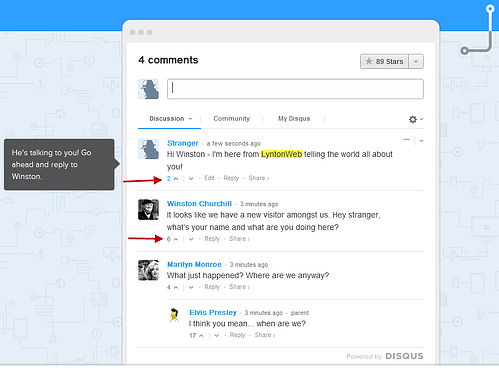This screenshot has width=499, height=379.
Task: Focus the new comment text box
Action: pos(295,89)
